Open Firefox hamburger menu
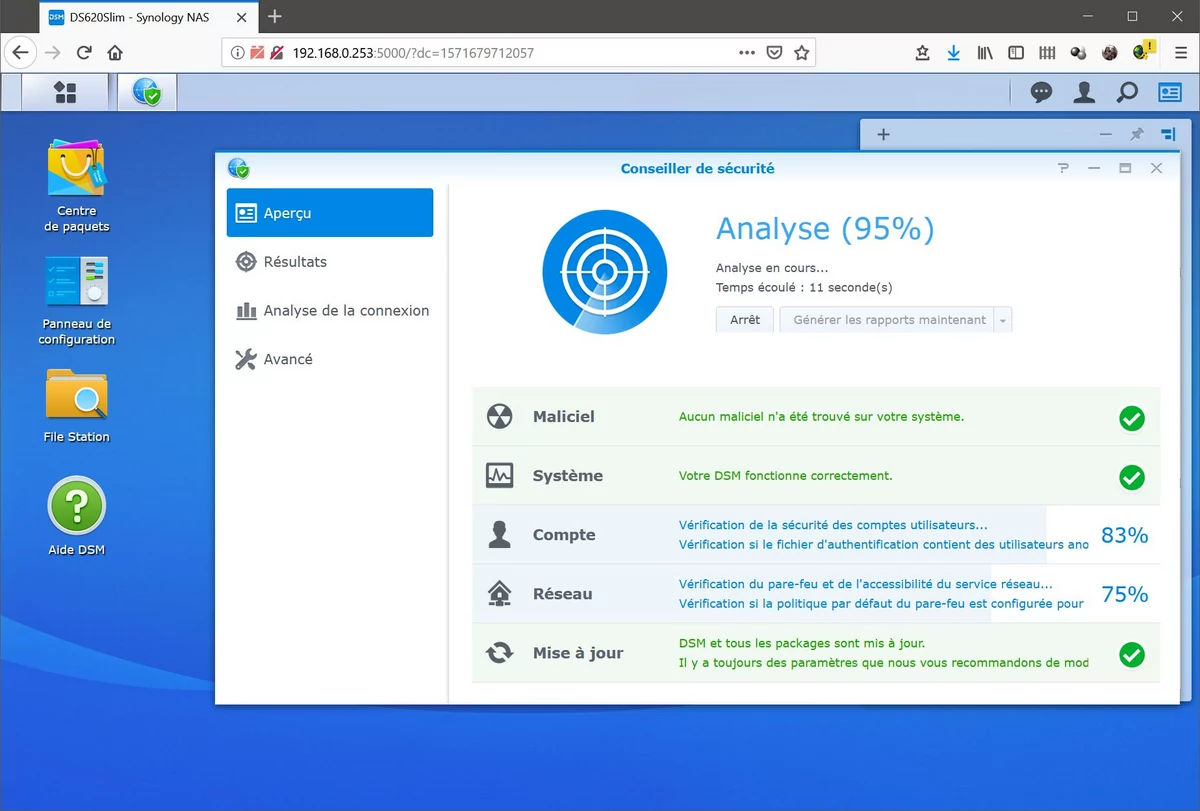 click(x=1181, y=53)
